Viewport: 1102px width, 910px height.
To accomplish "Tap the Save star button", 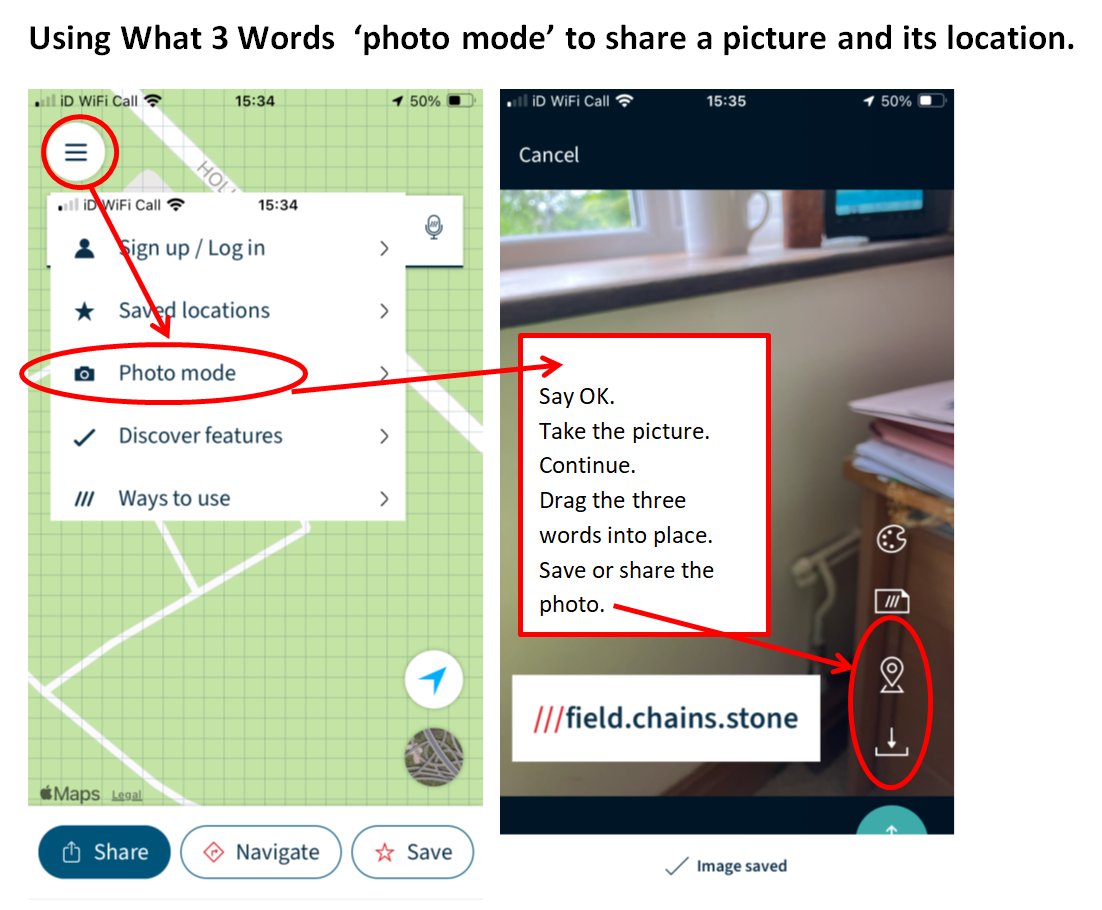I will (413, 852).
